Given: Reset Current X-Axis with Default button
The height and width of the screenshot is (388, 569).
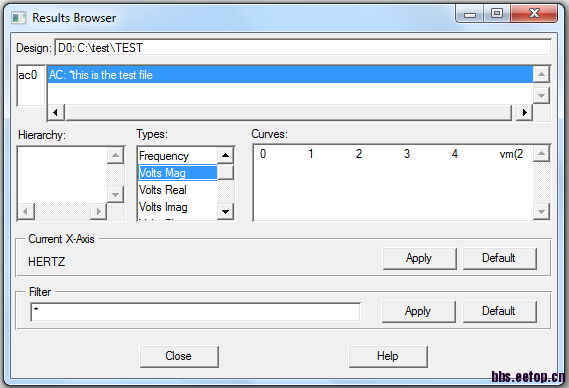Looking at the screenshot, I should pyautogui.click(x=499, y=258).
